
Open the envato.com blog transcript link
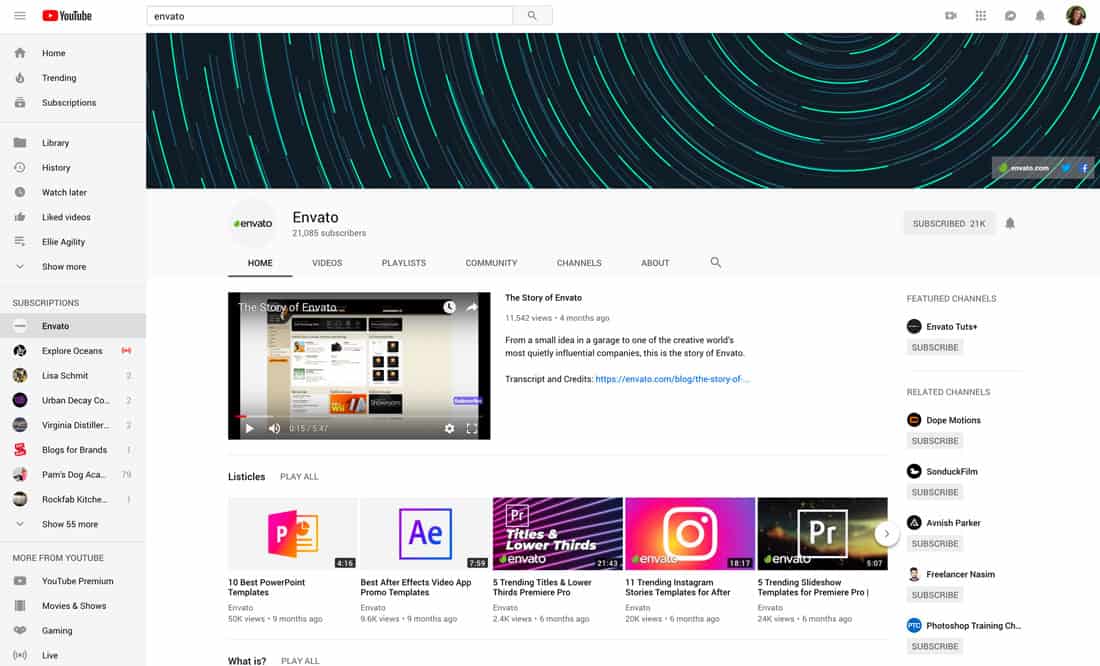click(672, 379)
